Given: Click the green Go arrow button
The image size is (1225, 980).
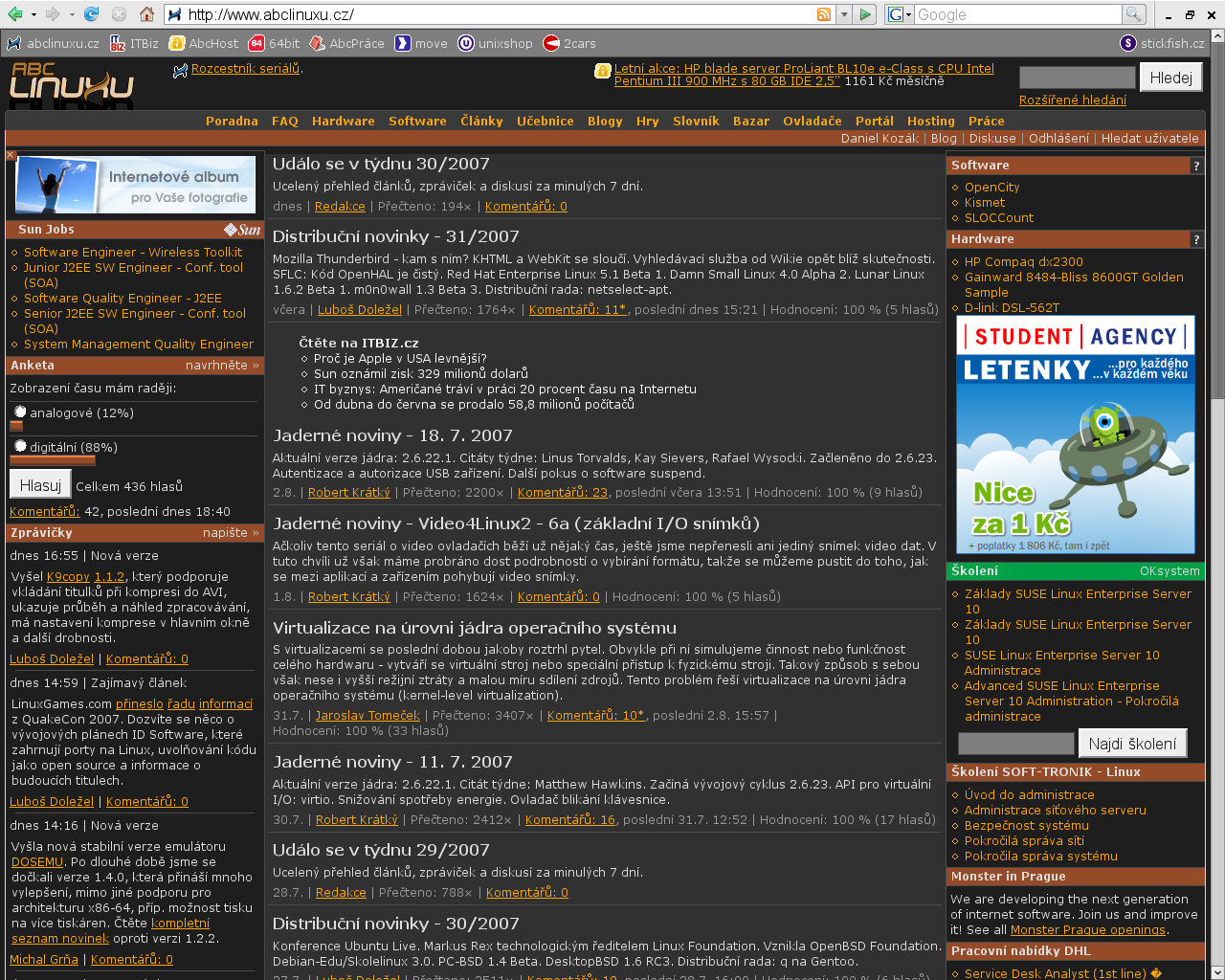Looking at the screenshot, I should pos(865,14).
